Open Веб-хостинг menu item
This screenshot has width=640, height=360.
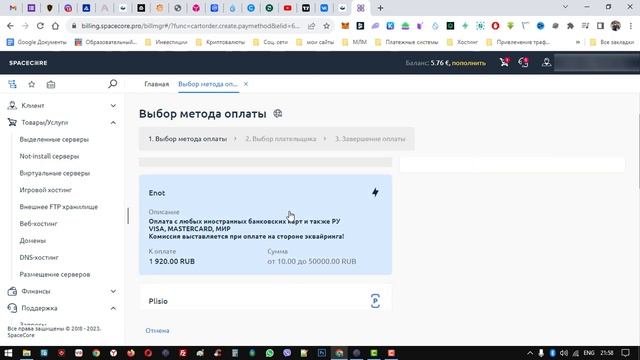click(38, 224)
